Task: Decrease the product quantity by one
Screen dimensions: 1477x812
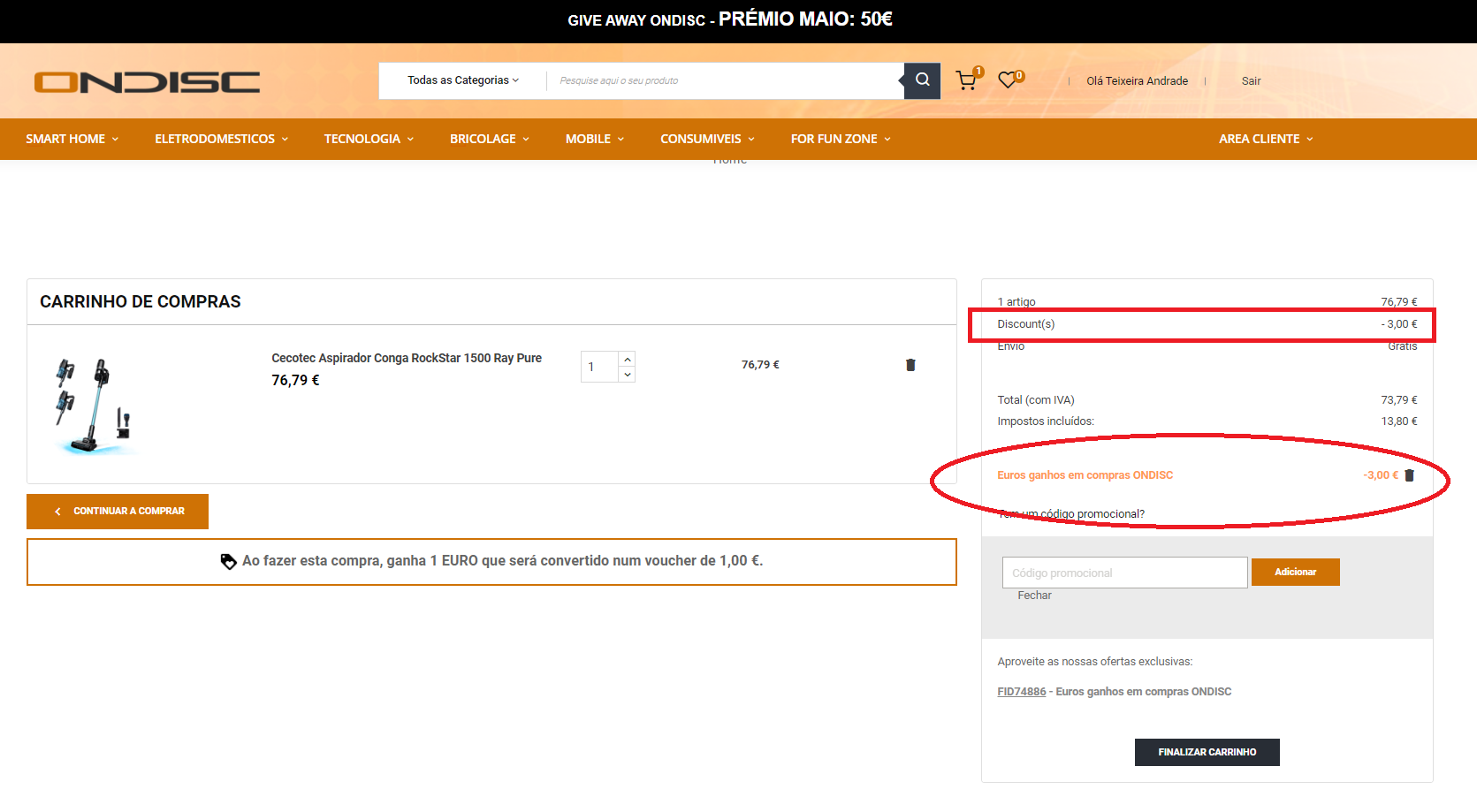Action: (628, 375)
